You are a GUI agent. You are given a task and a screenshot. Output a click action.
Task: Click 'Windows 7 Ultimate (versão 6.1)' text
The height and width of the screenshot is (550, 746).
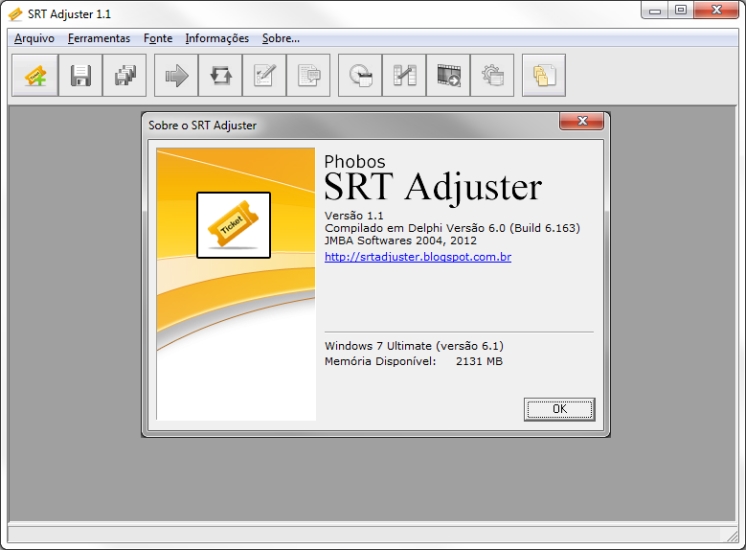414,346
